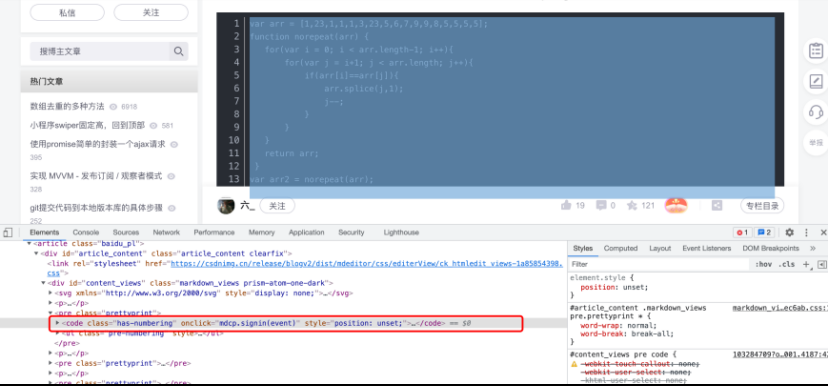
Task: Click the 专栏目录 button
Action: [x=762, y=206]
